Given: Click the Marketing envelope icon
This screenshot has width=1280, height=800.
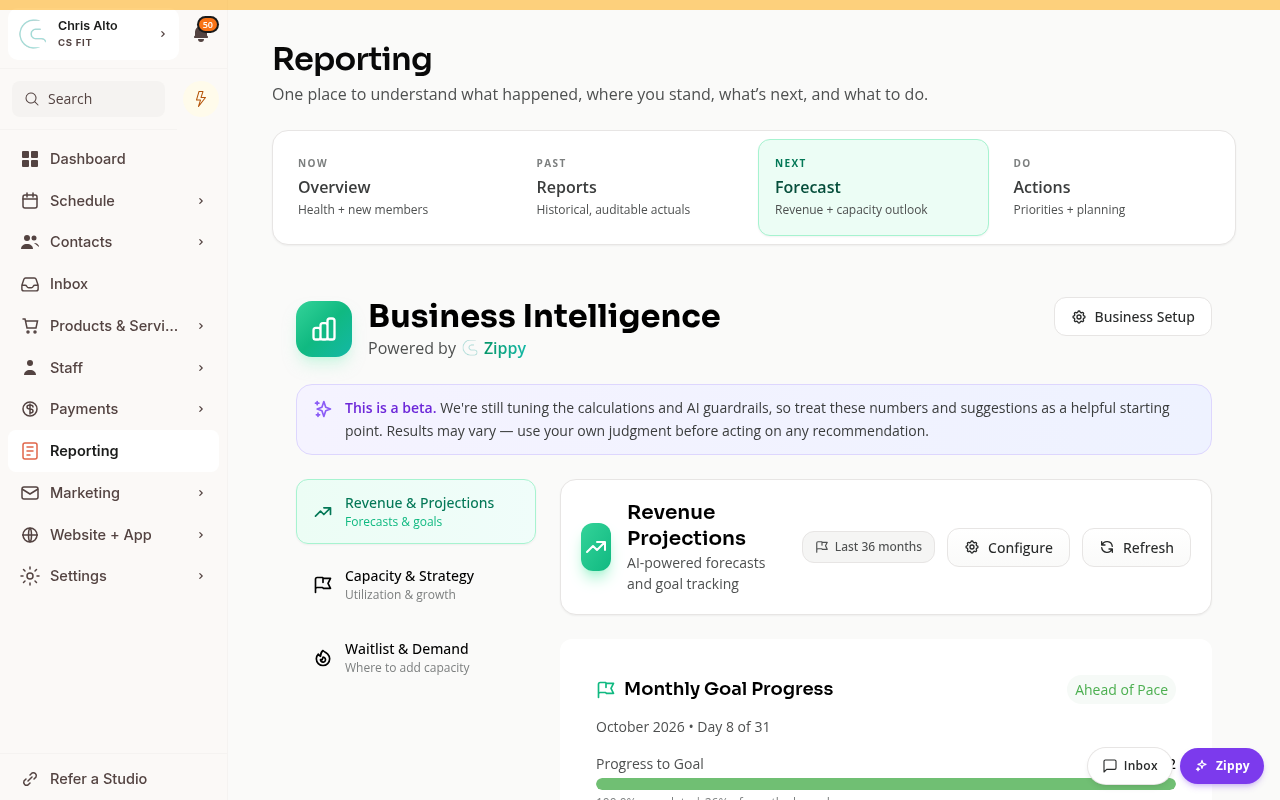Looking at the screenshot, I should coord(30,493).
